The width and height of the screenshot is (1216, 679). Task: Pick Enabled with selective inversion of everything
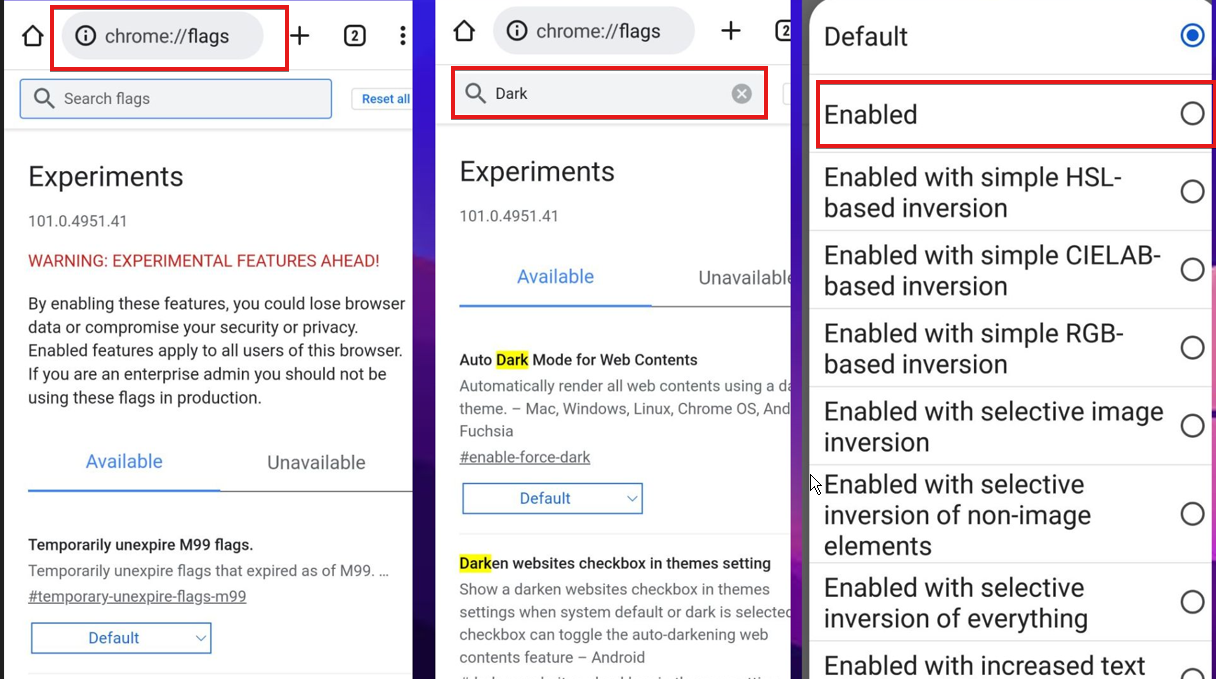[x=1192, y=602]
